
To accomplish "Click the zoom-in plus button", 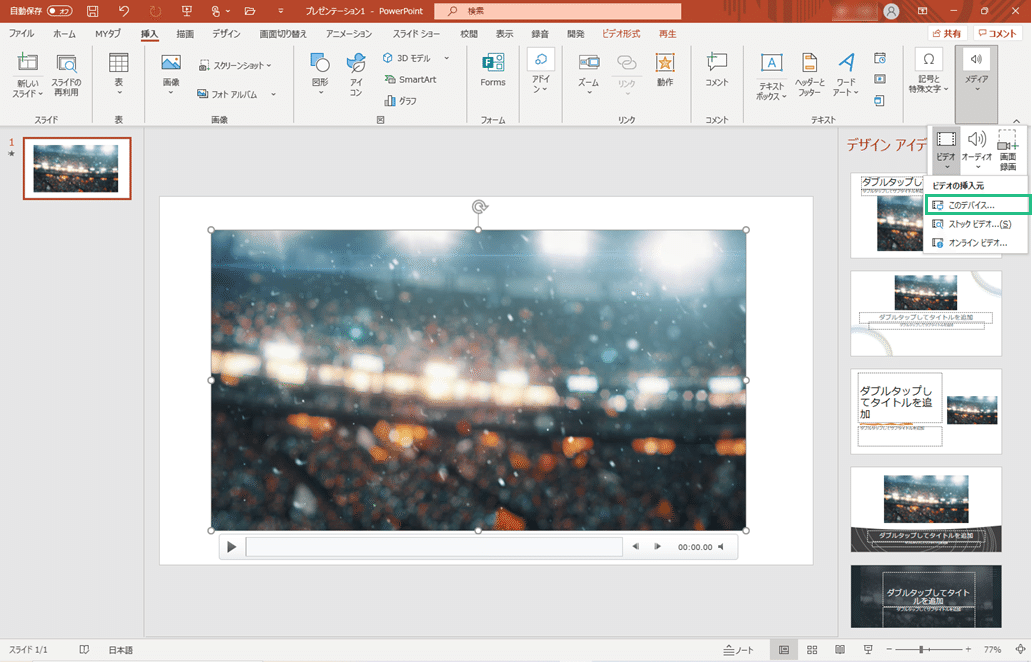I will coord(968,649).
